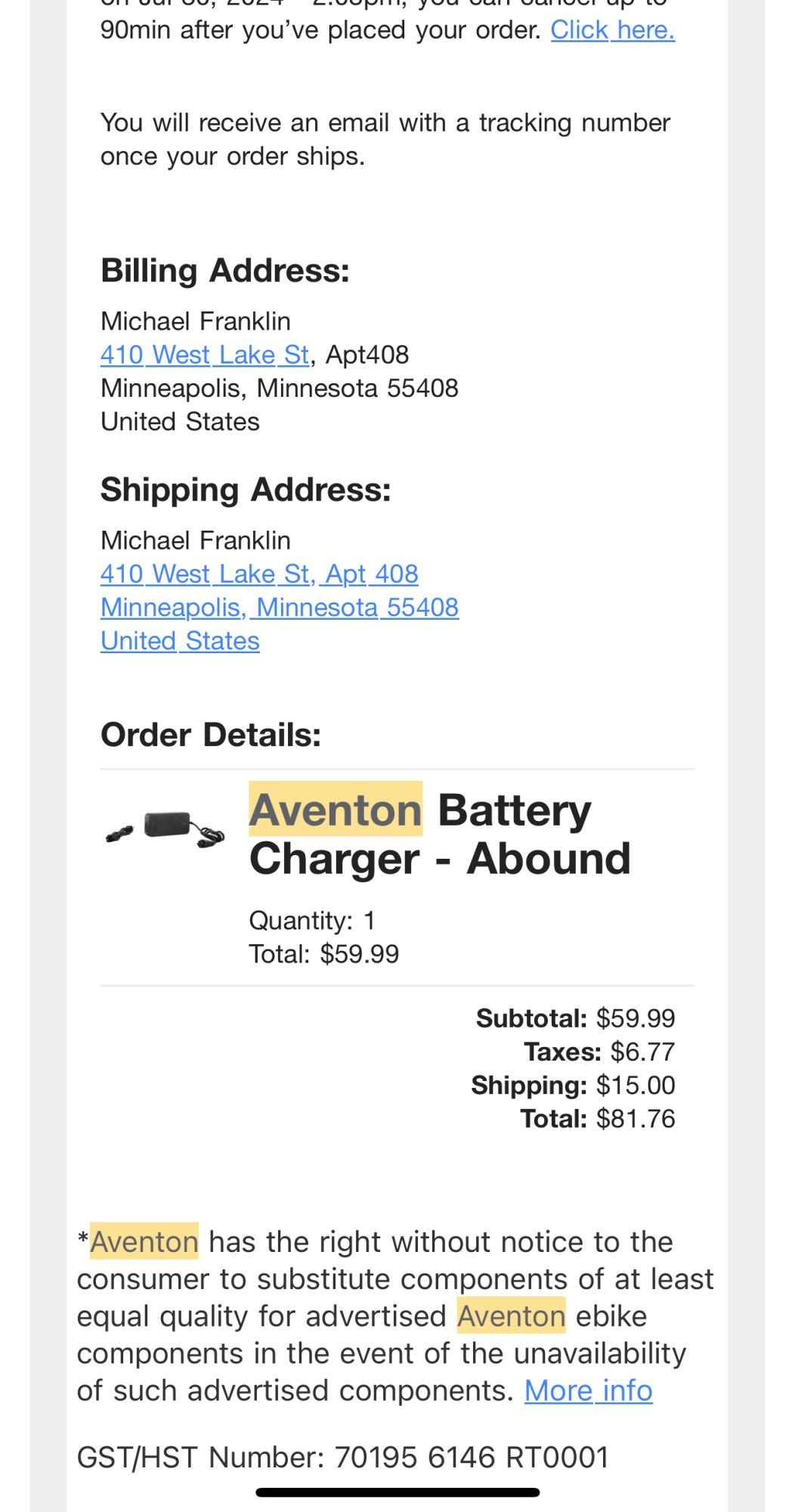Open the 'More info' link
The width and height of the screenshot is (795, 1512).
588,1390
